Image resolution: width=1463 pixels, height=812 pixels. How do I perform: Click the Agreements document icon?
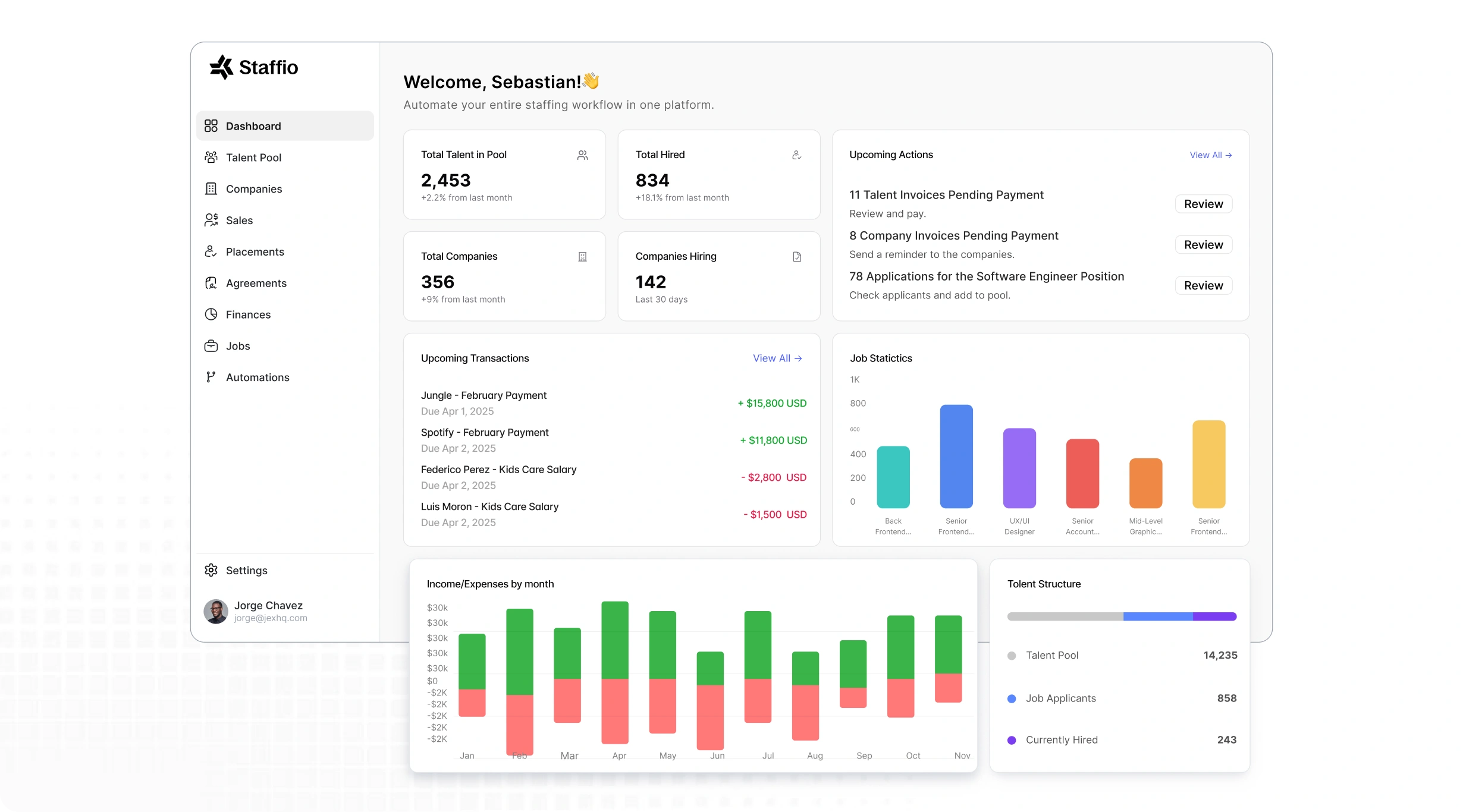[x=211, y=284]
